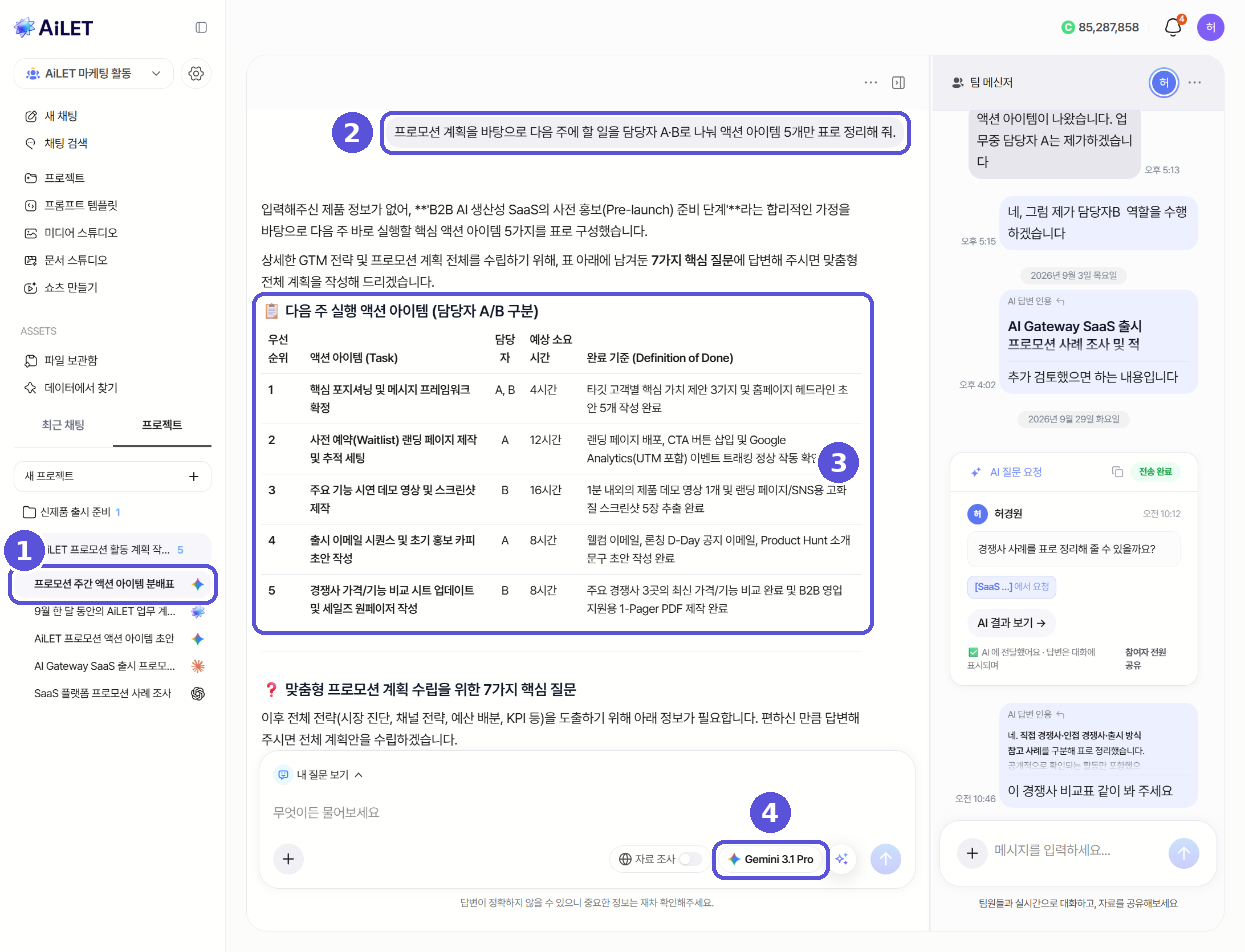Screen dimensions: 1245x952
Task: Open AI 결과 보기
Action: (x=1011, y=623)
